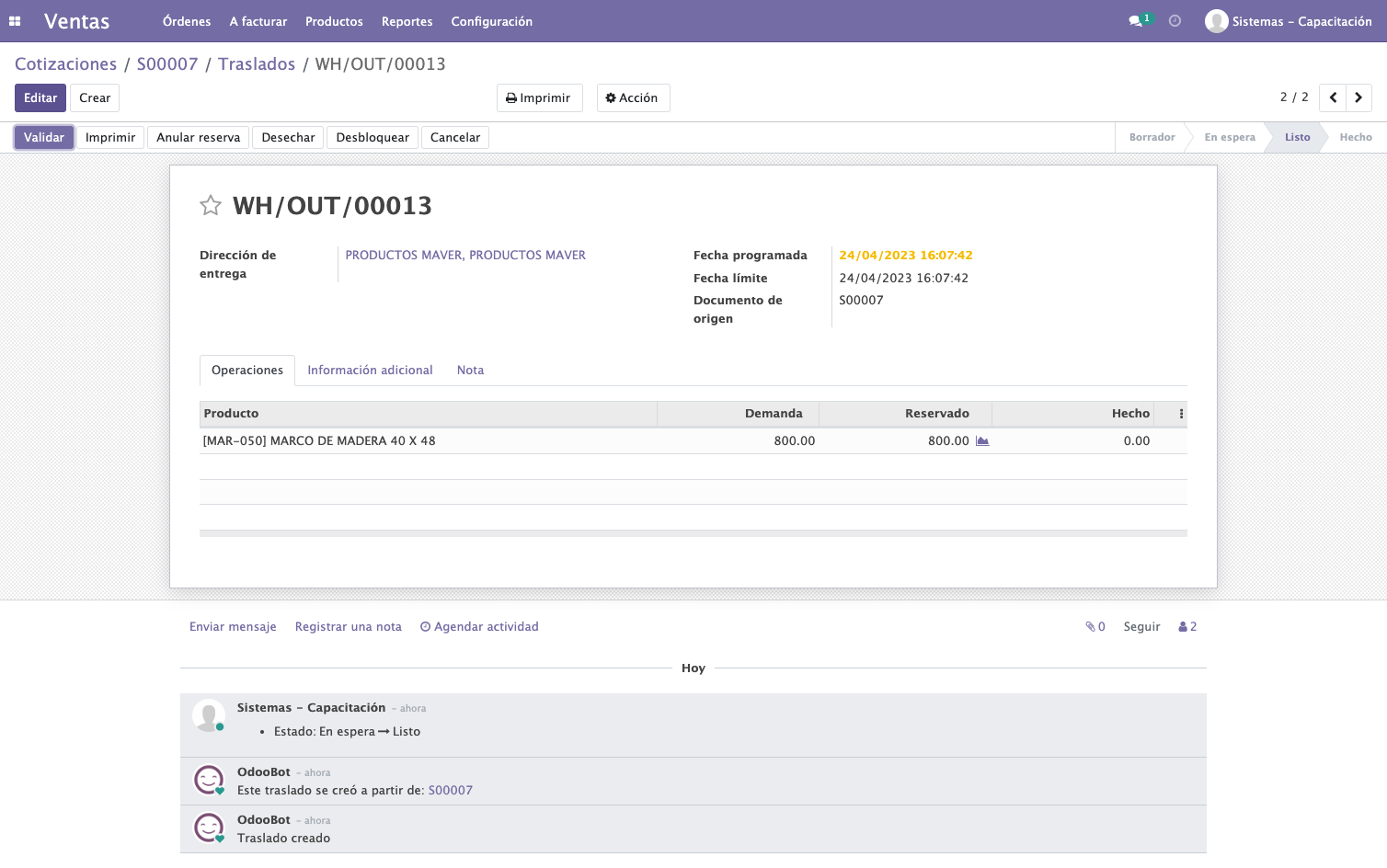Go to next record arrow
This screenshot has height=868, width=1387.
[1358, 97]
